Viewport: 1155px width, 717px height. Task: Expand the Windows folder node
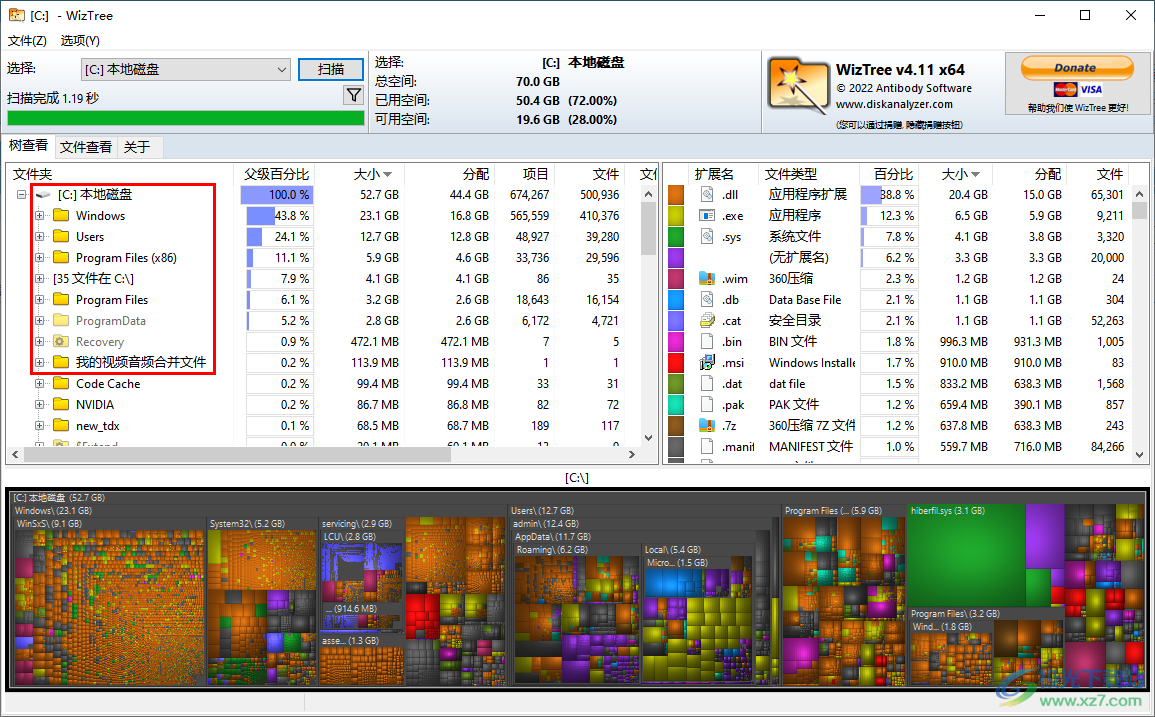click(x=39, y=215)
